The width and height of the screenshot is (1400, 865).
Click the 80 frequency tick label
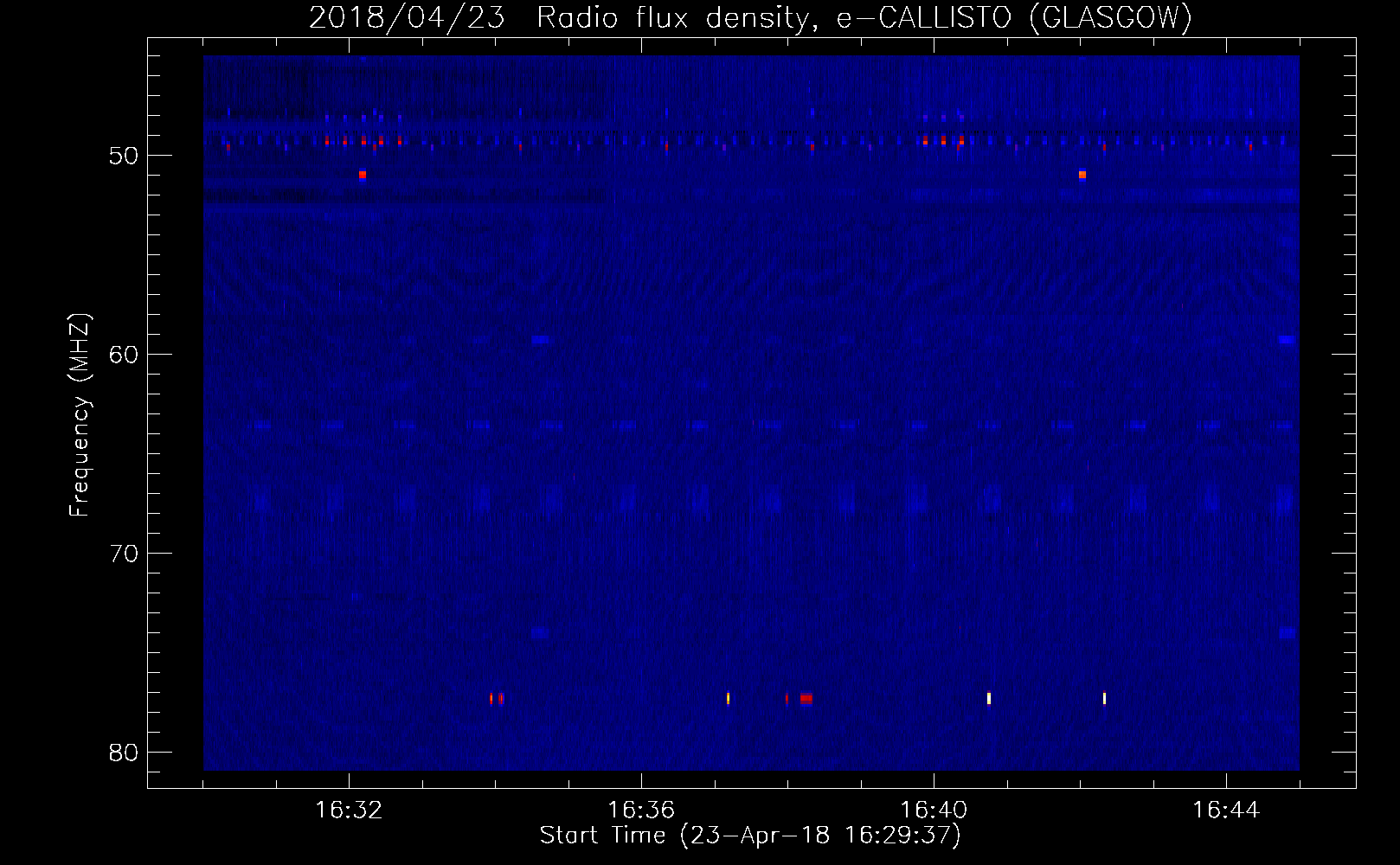coord(124,753)
